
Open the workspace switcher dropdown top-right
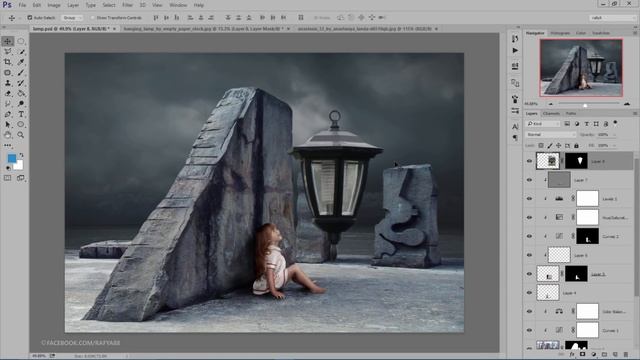click(612, 18)
